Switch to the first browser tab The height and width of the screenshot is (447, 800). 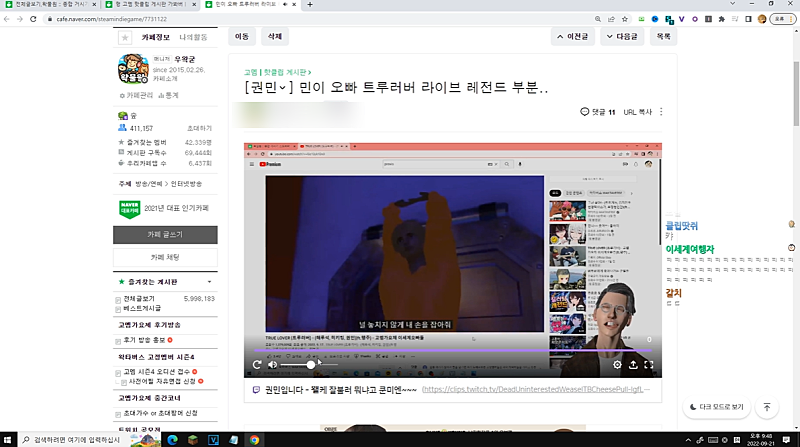point(50,4)
